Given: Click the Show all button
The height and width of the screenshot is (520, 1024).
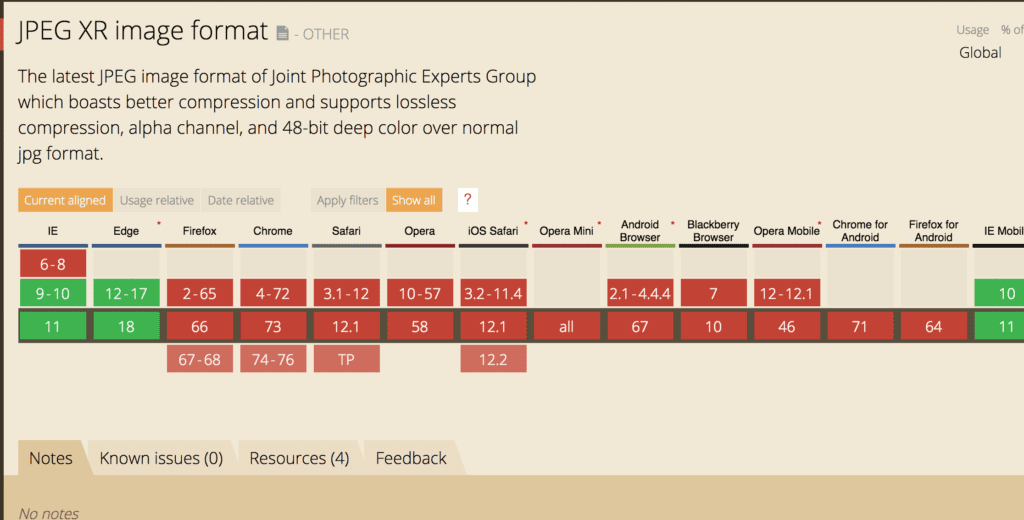Looking at the screenshot, I should (x=414, y=200).
